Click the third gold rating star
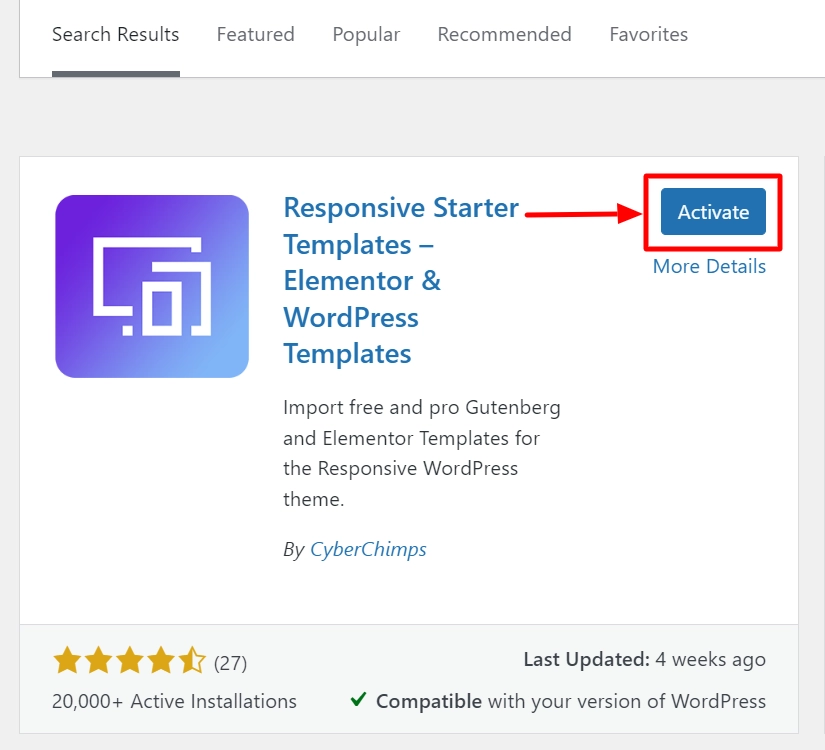Viewport: 825px width, 750px height. [130, 661]
